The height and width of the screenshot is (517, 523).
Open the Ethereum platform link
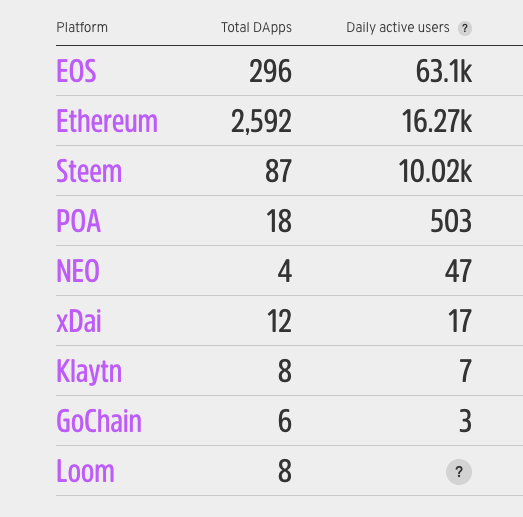click(x=107, y=121)
